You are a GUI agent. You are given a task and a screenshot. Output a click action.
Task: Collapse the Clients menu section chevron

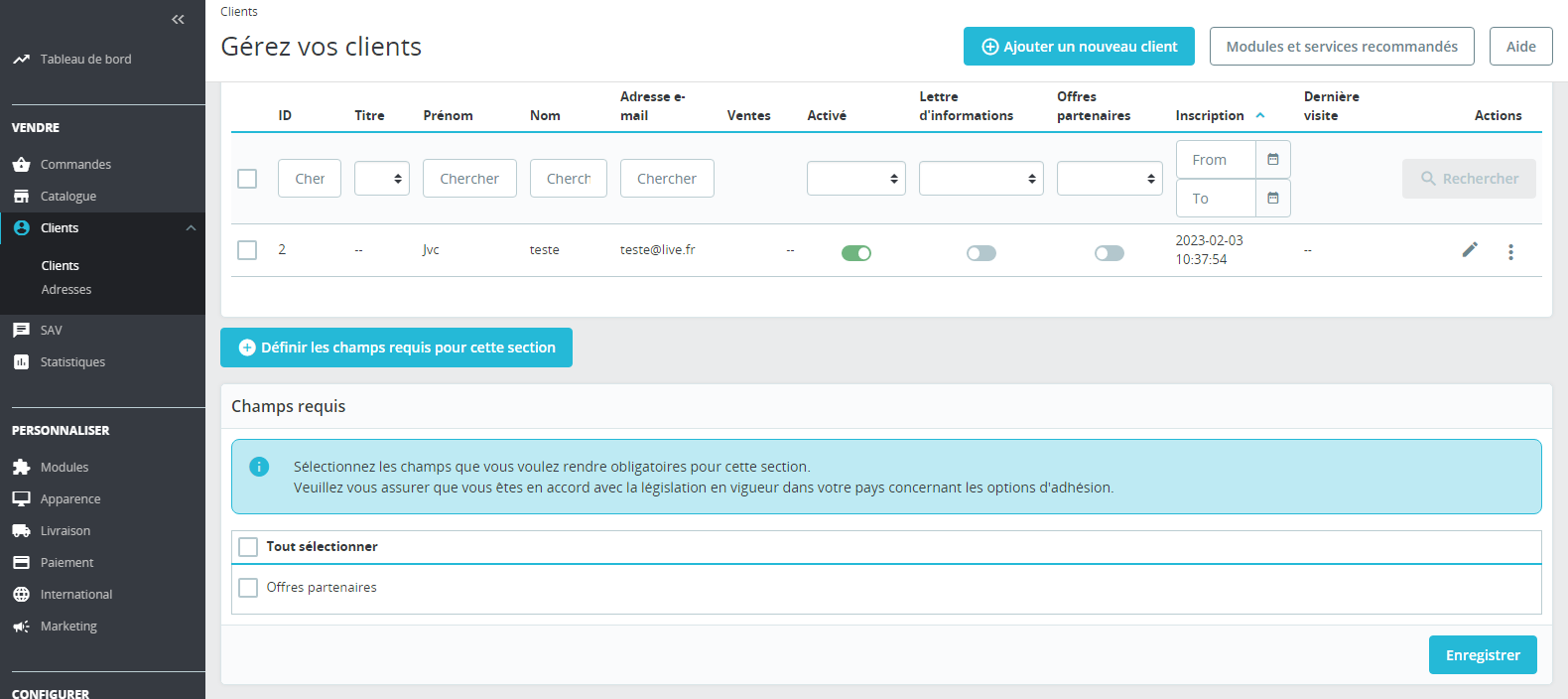coord(191,228)
